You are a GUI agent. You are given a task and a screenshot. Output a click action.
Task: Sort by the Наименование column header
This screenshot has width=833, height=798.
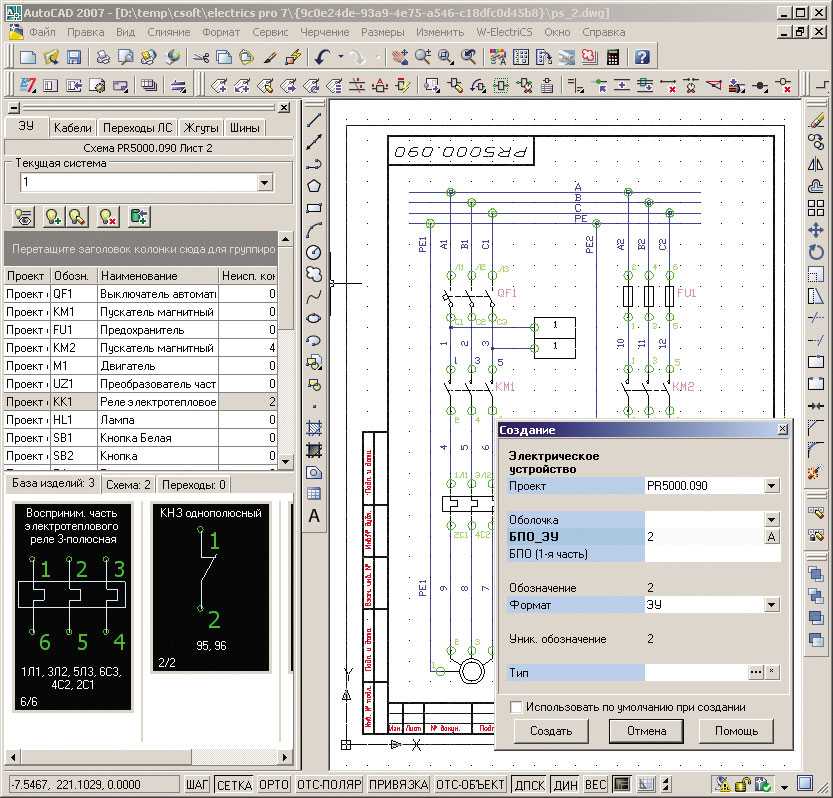pyautogui.click(x=158, y=276)
